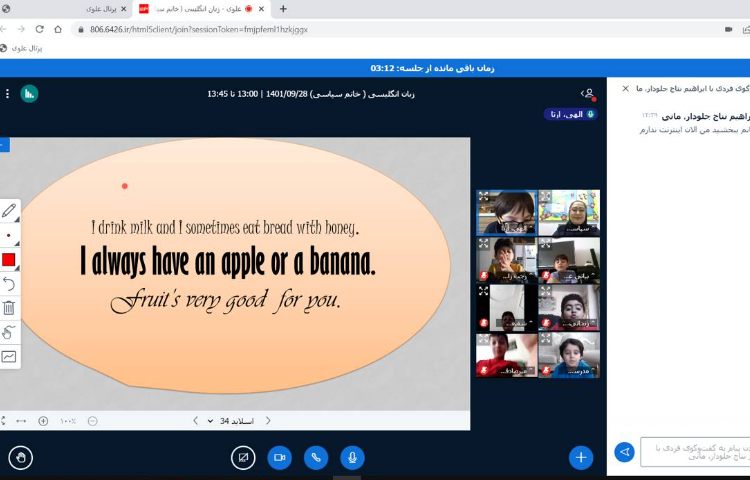Raise hand using the hand icon
The width and height of the screenshot is (750, 480).
coord(20,457)
